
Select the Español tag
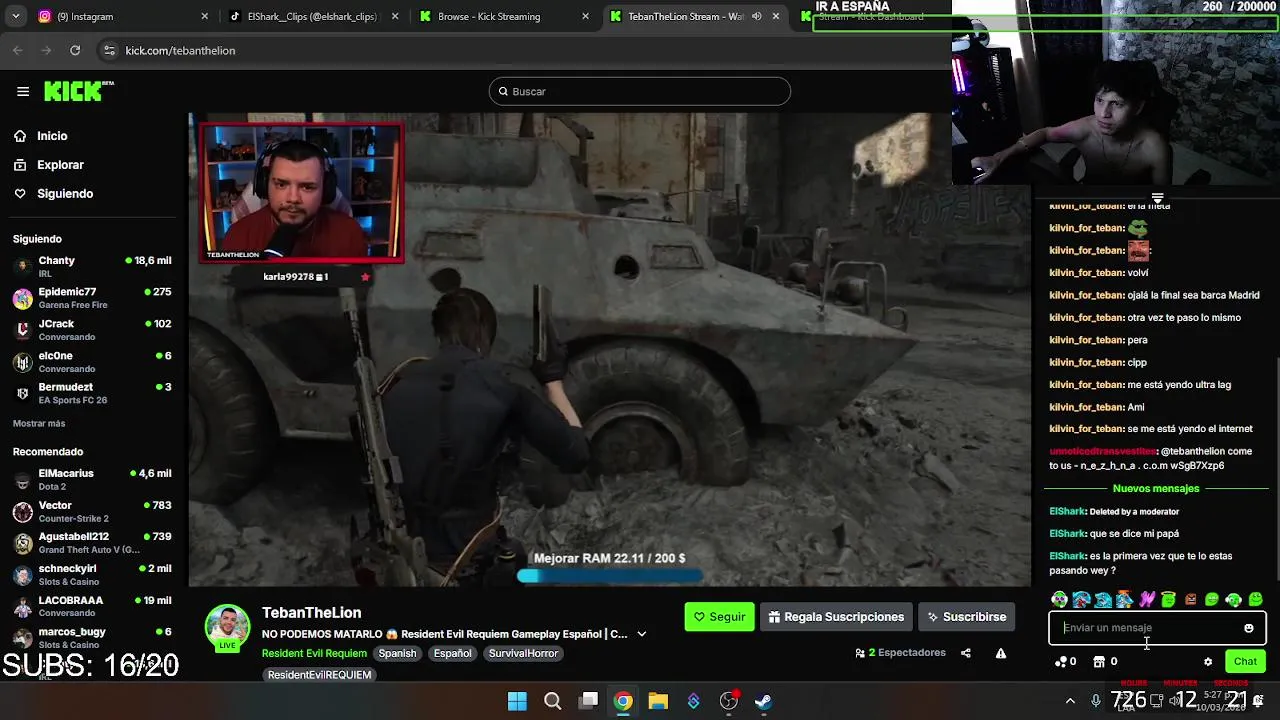pyautogui.click(x=452, y=653)
